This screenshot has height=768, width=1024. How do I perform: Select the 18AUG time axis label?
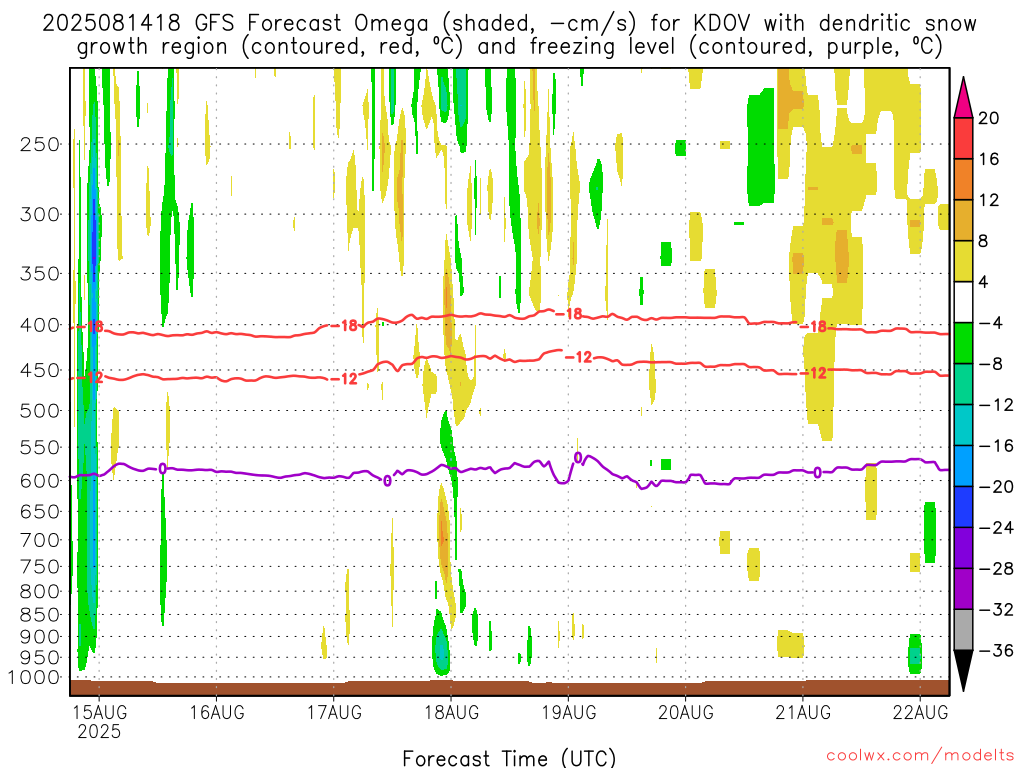[451, 712]
